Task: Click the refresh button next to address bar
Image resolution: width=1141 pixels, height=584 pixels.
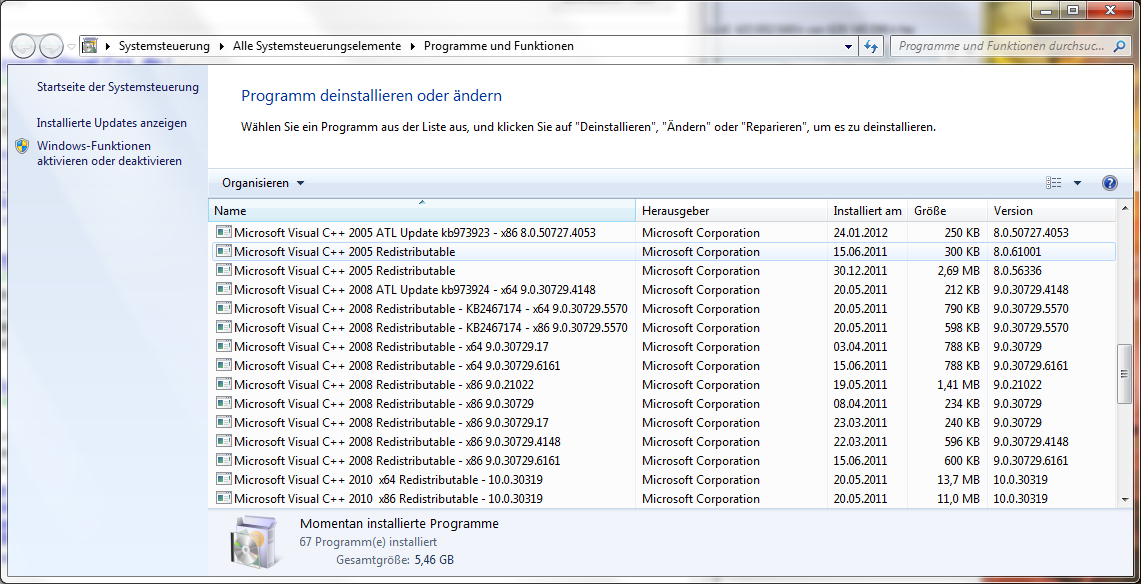Action: [x=871, y=46]
